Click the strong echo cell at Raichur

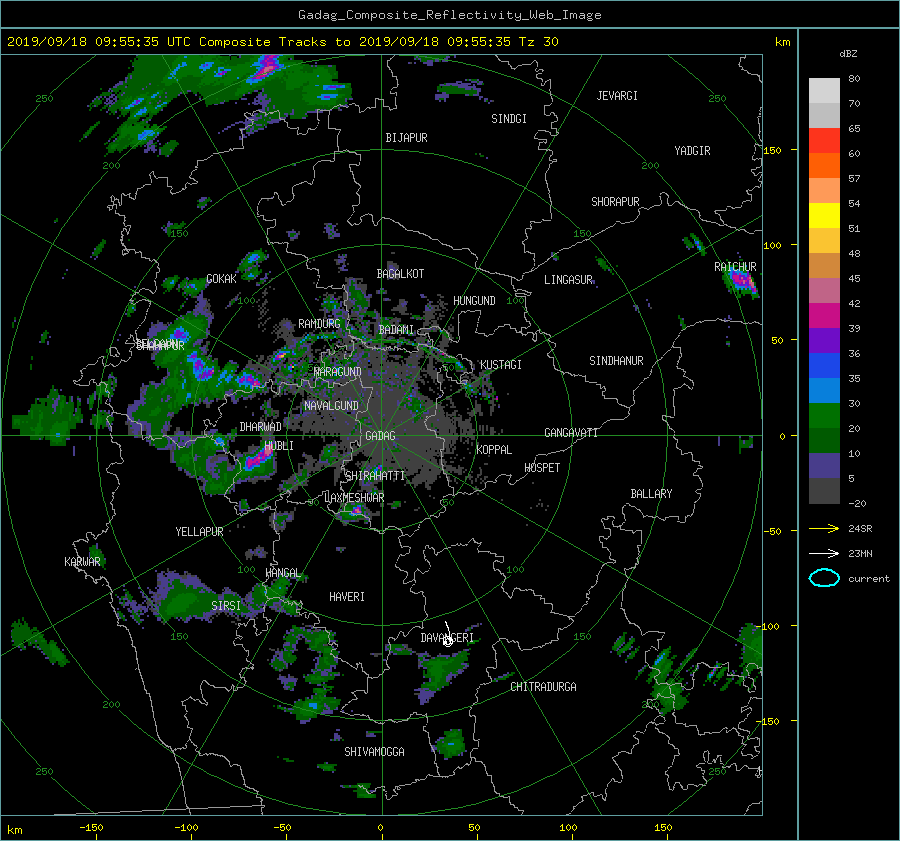(740, 281)
